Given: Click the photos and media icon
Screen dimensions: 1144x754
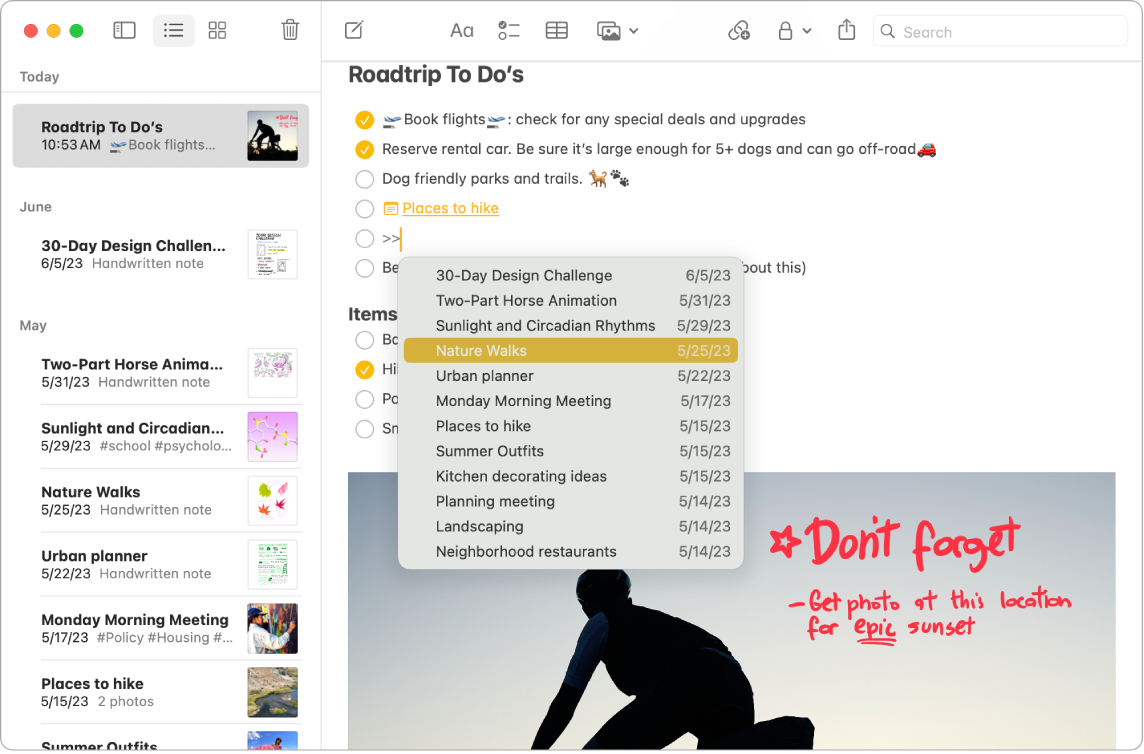Looking at the screenshot, I should (607, 30).
